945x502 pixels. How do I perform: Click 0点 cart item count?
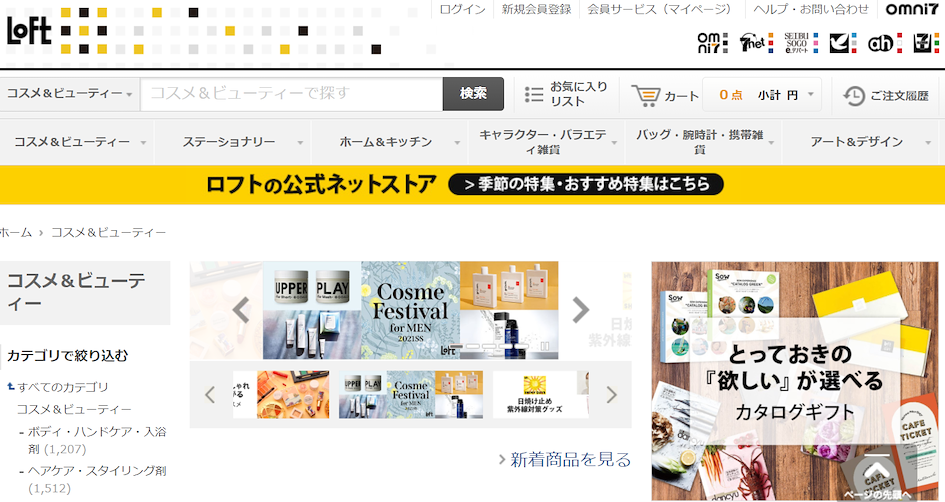tap(731, 95)
